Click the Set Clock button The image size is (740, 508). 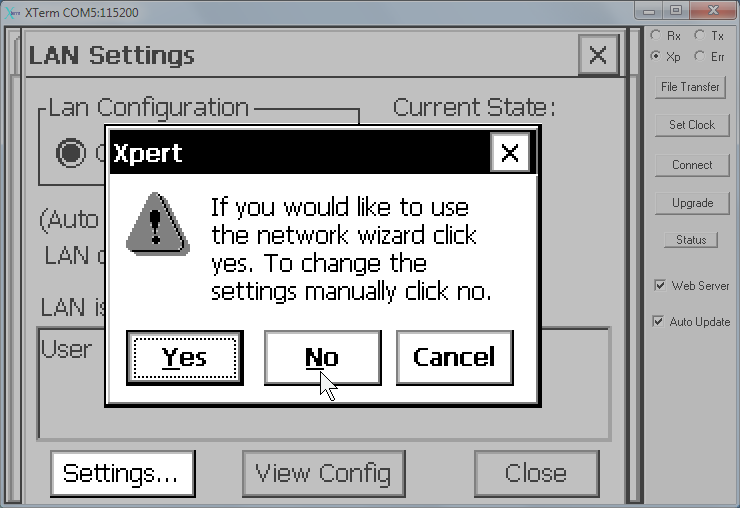692,125
